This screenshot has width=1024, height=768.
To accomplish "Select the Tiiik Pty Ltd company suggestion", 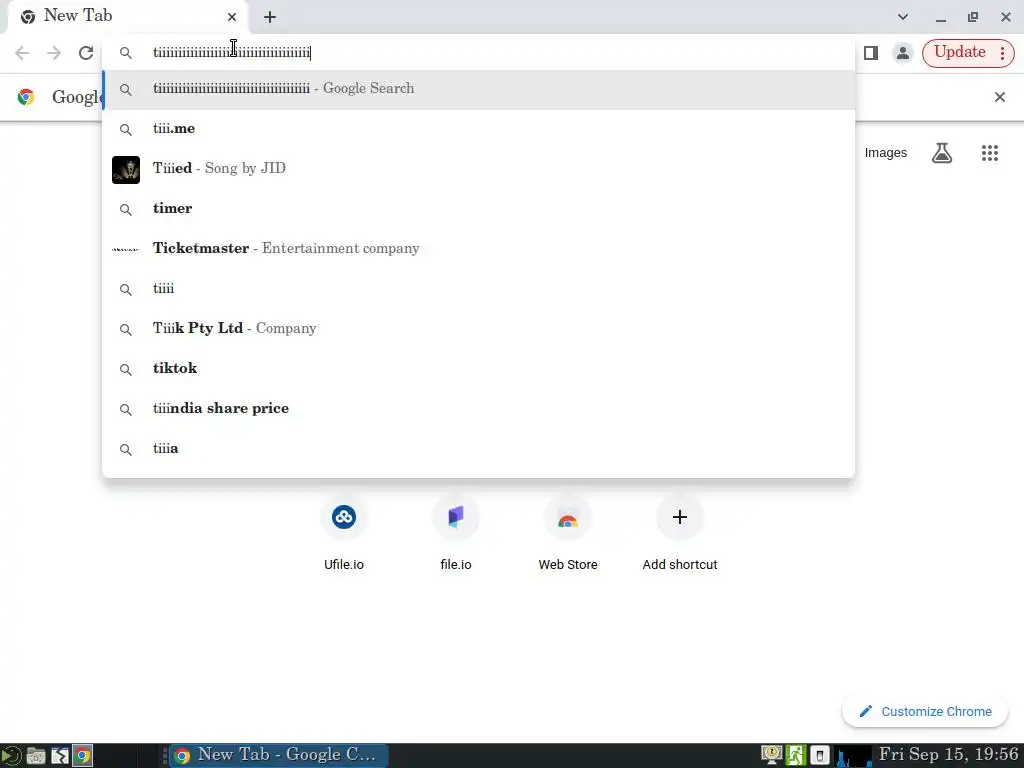I will pyautogui.click(x=479, y=328).
